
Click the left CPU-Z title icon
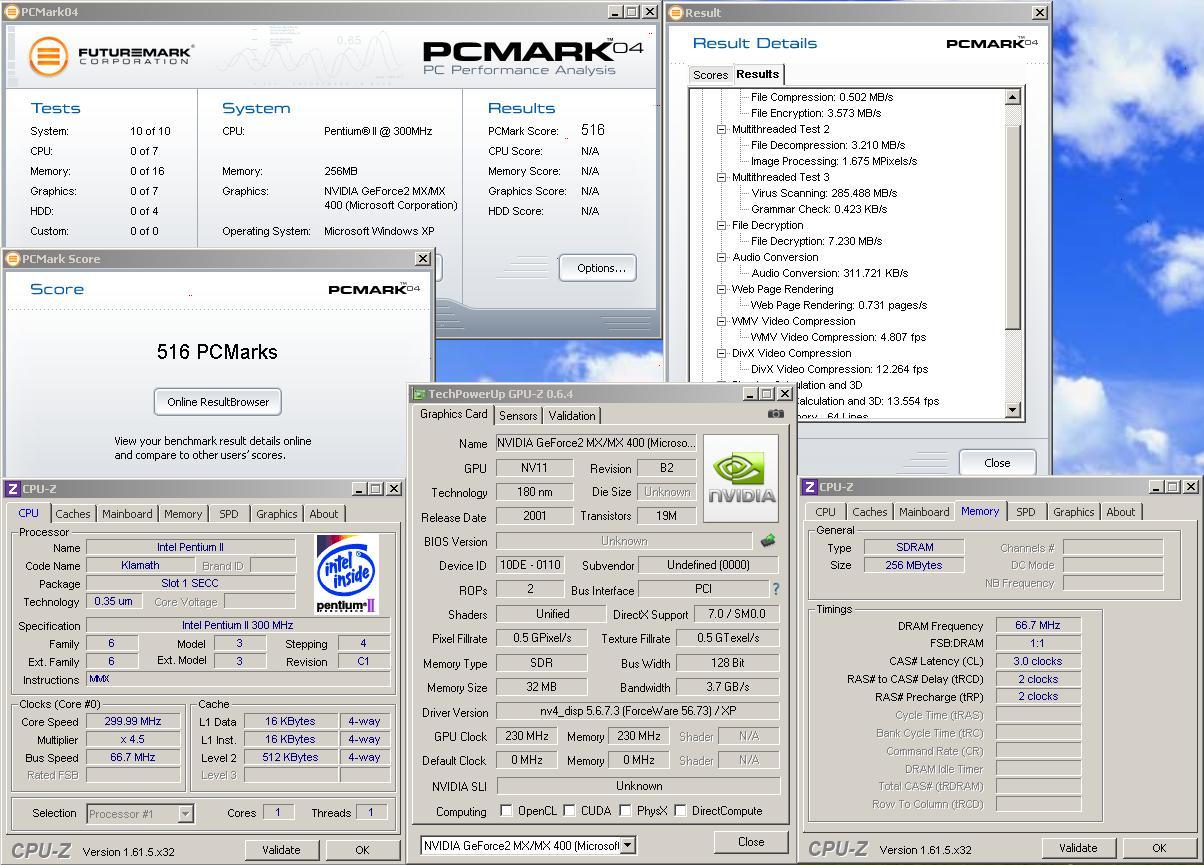click(x=12, y=489)
